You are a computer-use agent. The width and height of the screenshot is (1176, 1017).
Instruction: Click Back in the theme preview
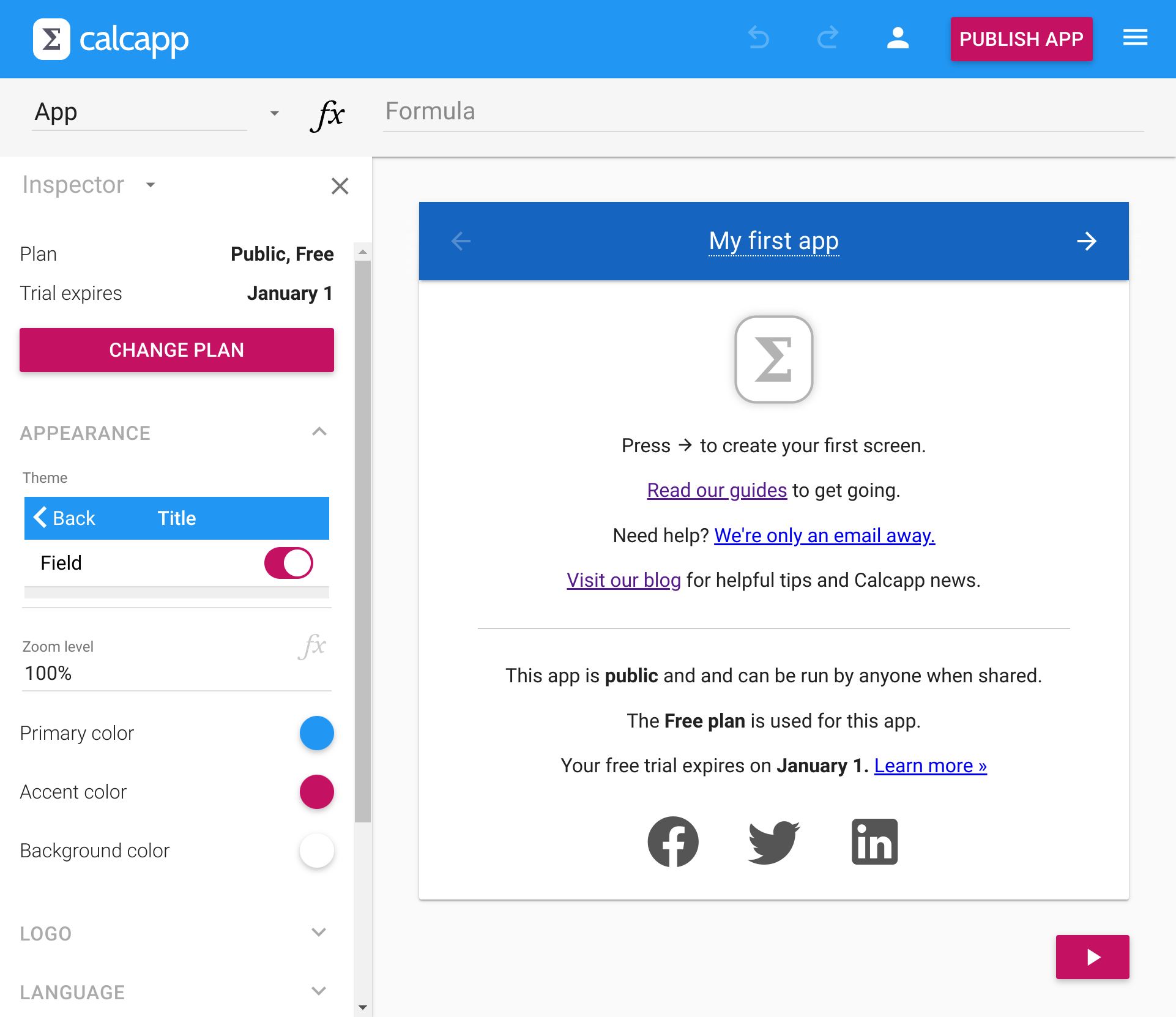point(65,518)
